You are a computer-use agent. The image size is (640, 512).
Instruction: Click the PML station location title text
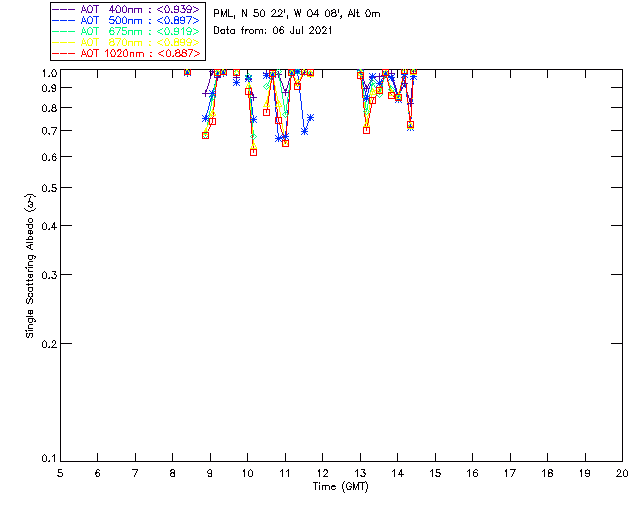(x=297, y=14)
